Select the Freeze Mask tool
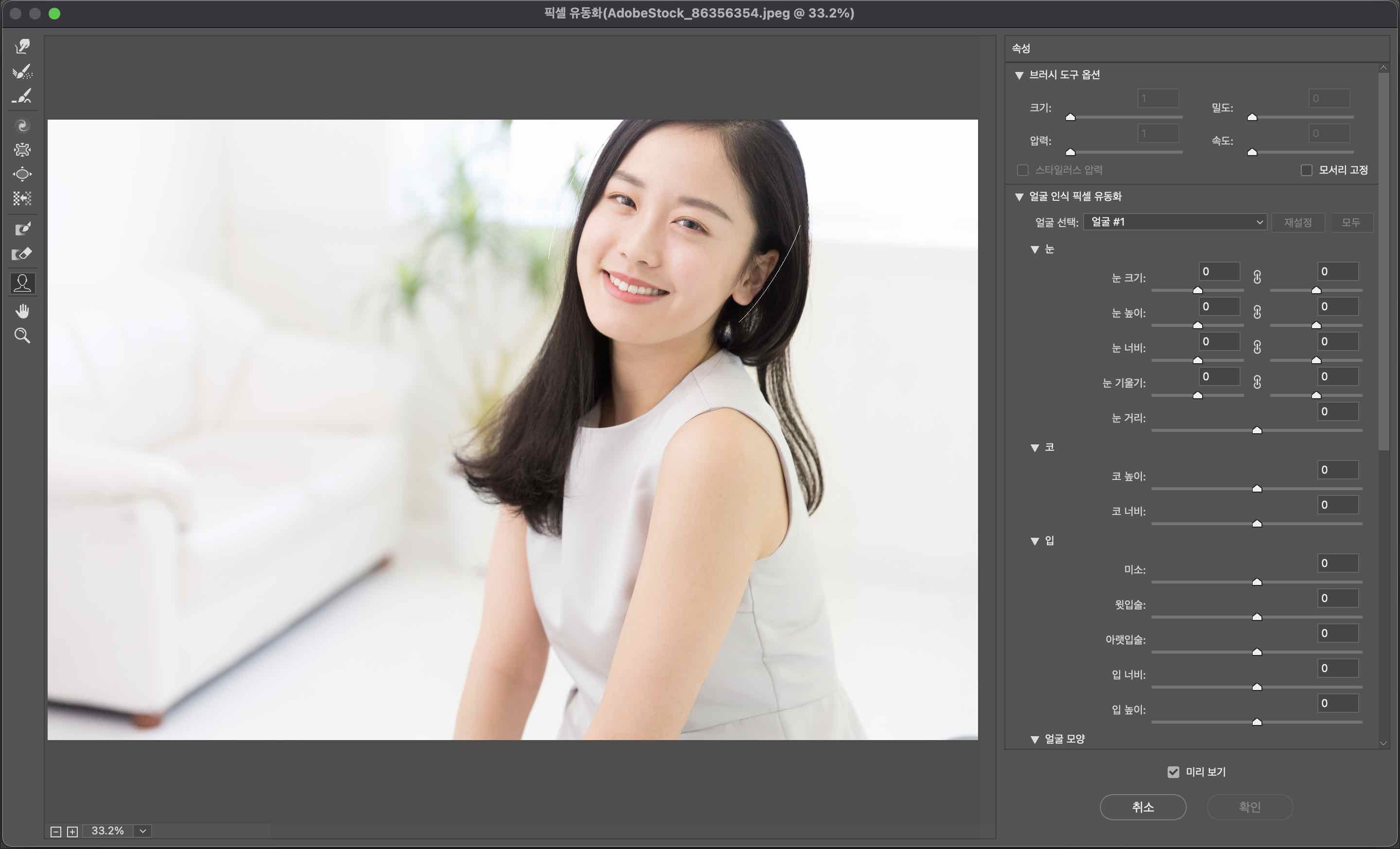 coord(22,229)
